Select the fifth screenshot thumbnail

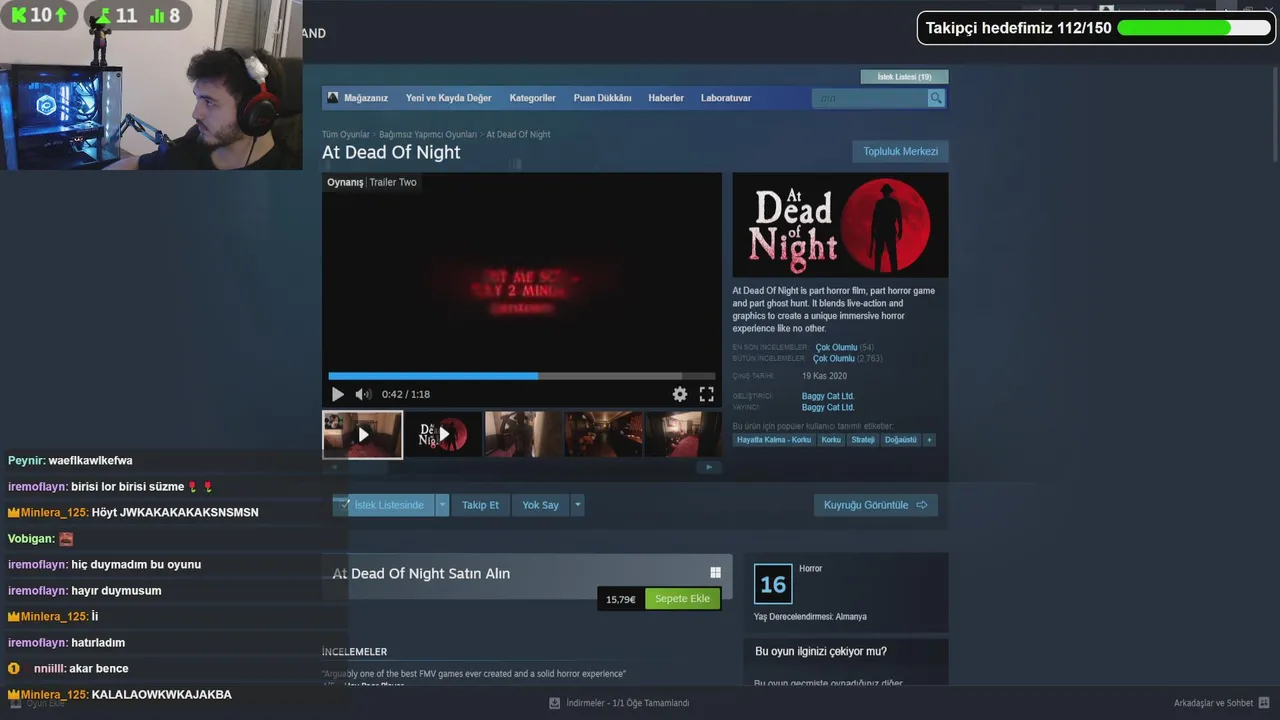[x=683, y=435]
